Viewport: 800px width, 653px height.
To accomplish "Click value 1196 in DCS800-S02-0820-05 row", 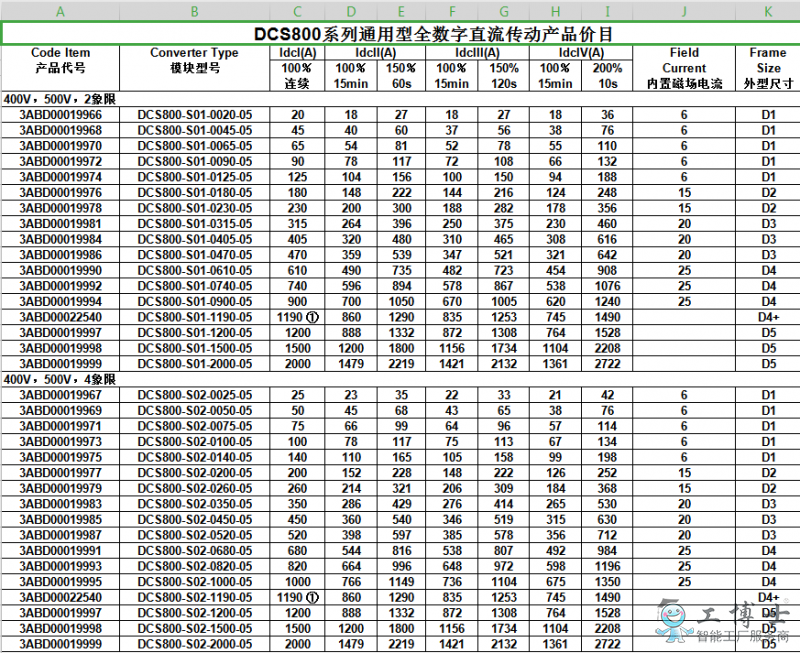I will (x=607, y=566).
